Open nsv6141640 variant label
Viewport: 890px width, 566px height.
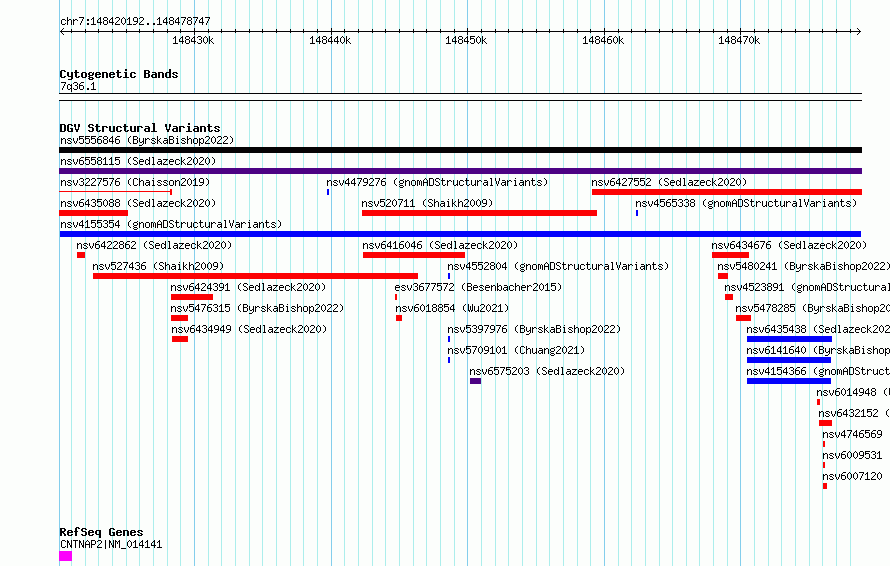click(x=818, y=350)
